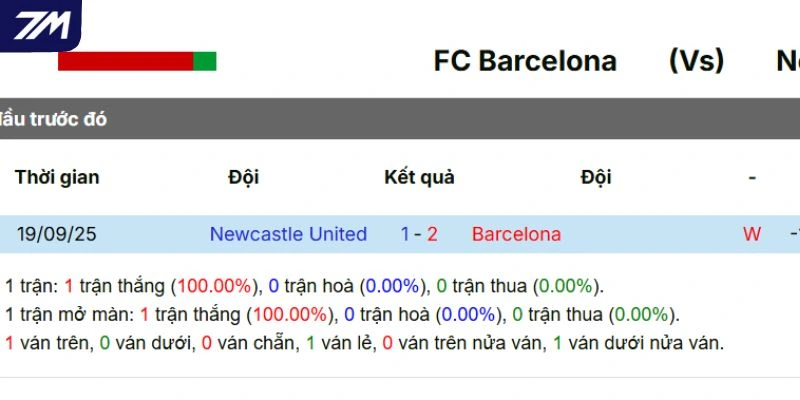Select the 19/09/25 match date
Image resolution: width=800 pixels, height=400 pixels.
(x=57, y=234)
